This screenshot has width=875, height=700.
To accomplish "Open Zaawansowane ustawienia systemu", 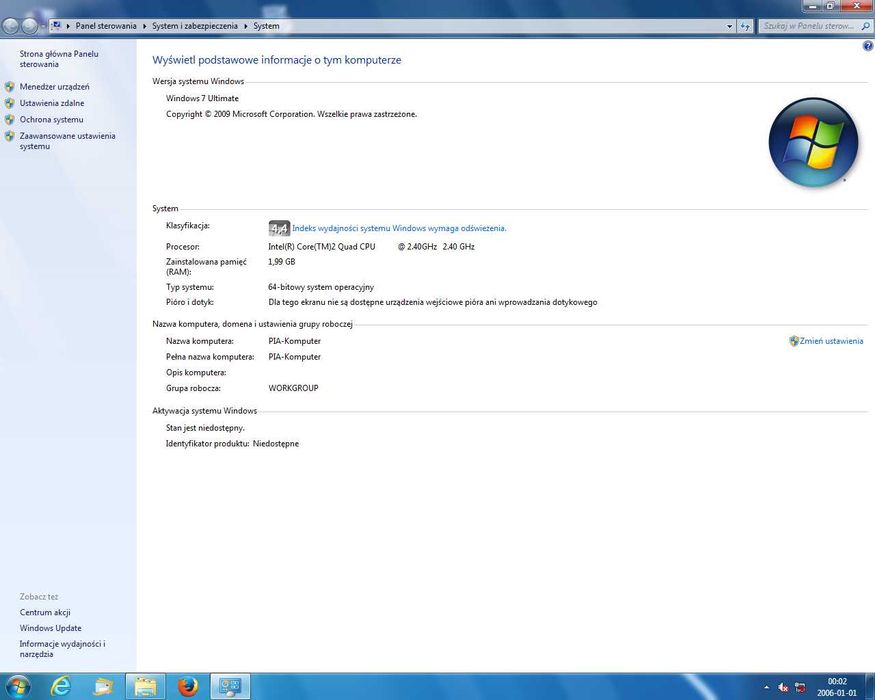I will point(67,141).
